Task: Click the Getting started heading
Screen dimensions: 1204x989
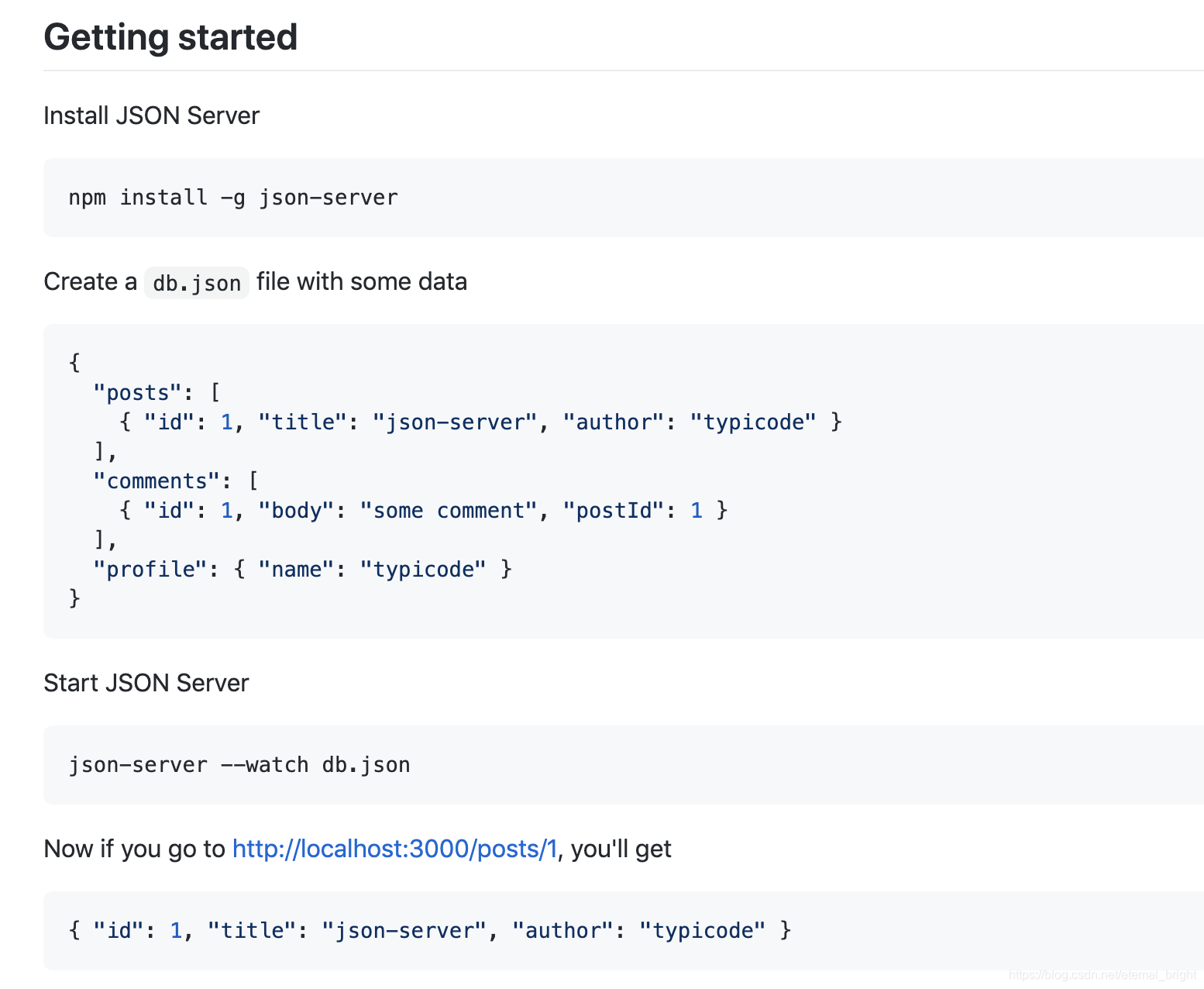Action: (x=170, y=37)
